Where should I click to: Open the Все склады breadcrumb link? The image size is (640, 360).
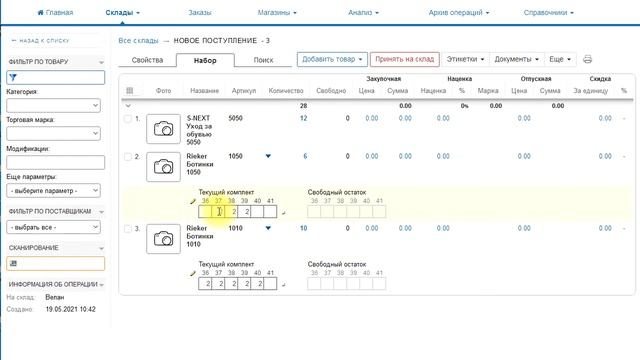[x=138, y=41]
